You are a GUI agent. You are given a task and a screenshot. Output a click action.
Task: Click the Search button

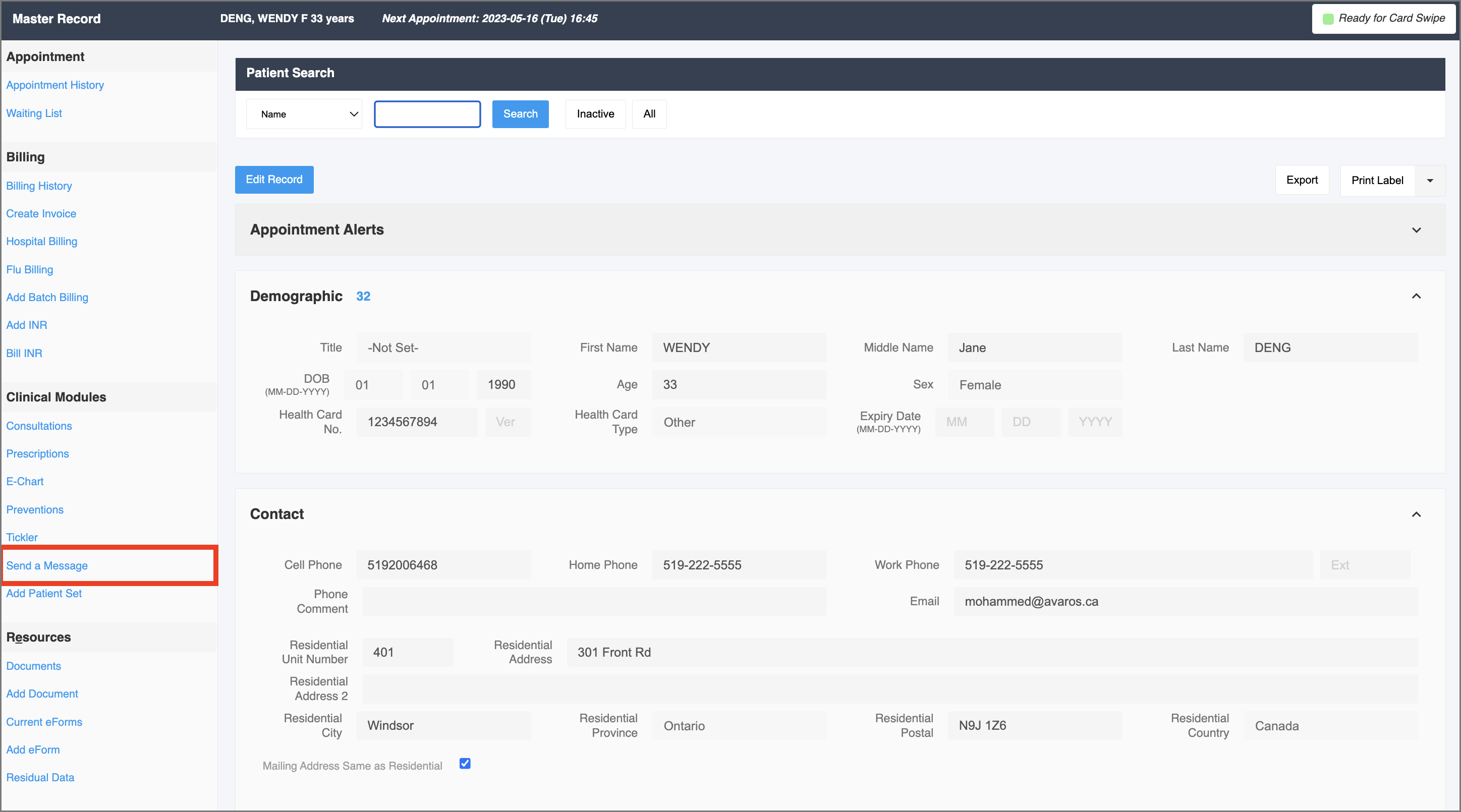tap(520, 114)
